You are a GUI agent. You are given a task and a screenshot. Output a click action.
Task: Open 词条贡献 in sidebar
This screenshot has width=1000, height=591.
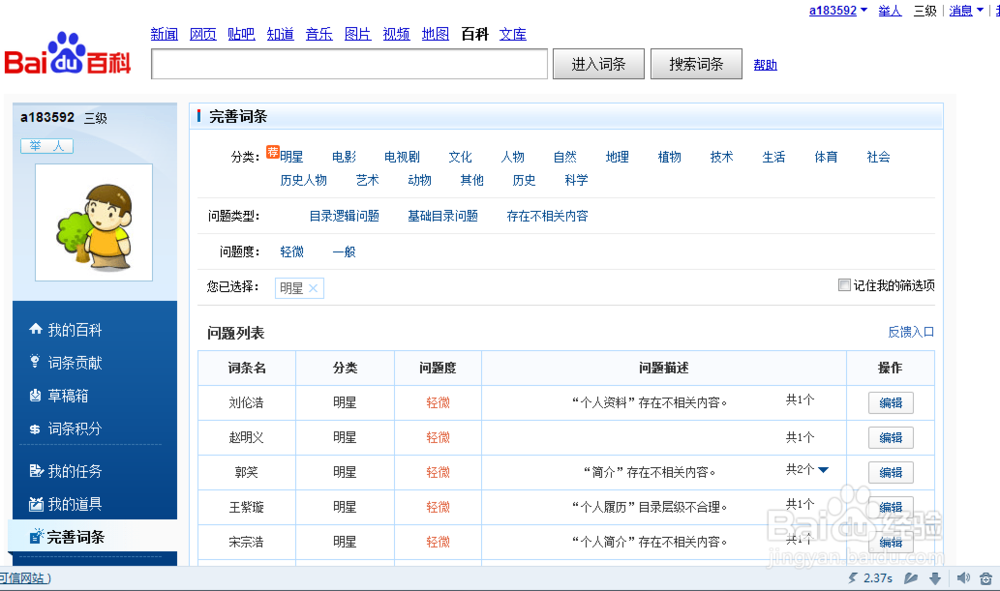[x=75, y=363]
